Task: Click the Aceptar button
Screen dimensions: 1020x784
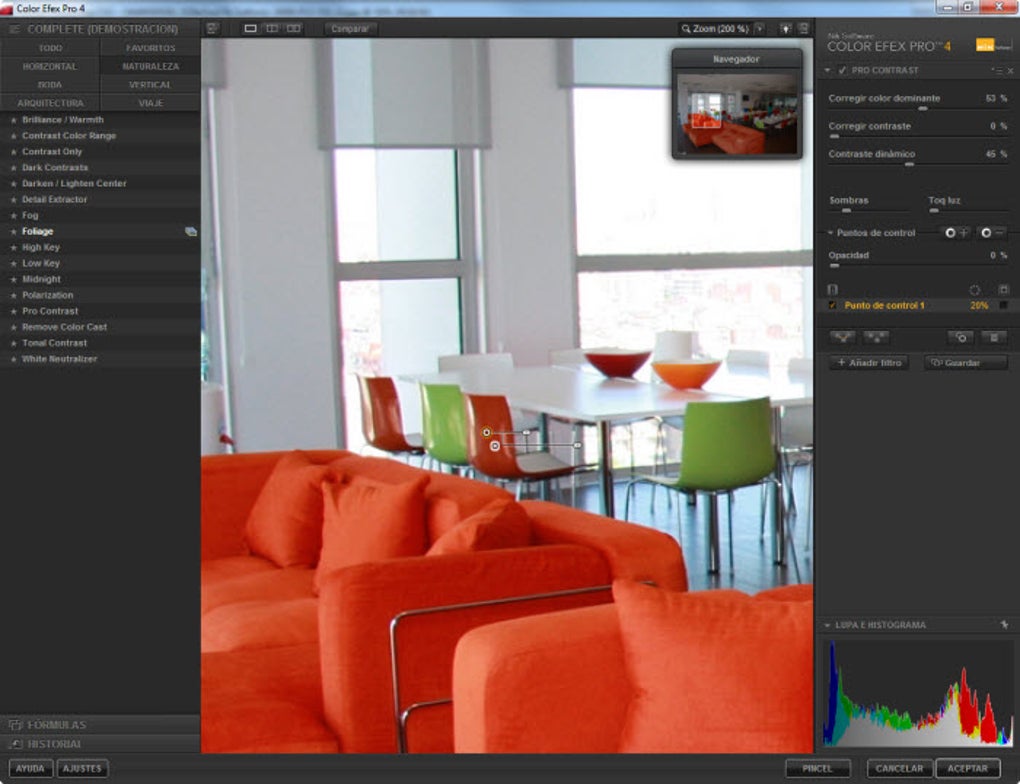Action: point(967,768)
